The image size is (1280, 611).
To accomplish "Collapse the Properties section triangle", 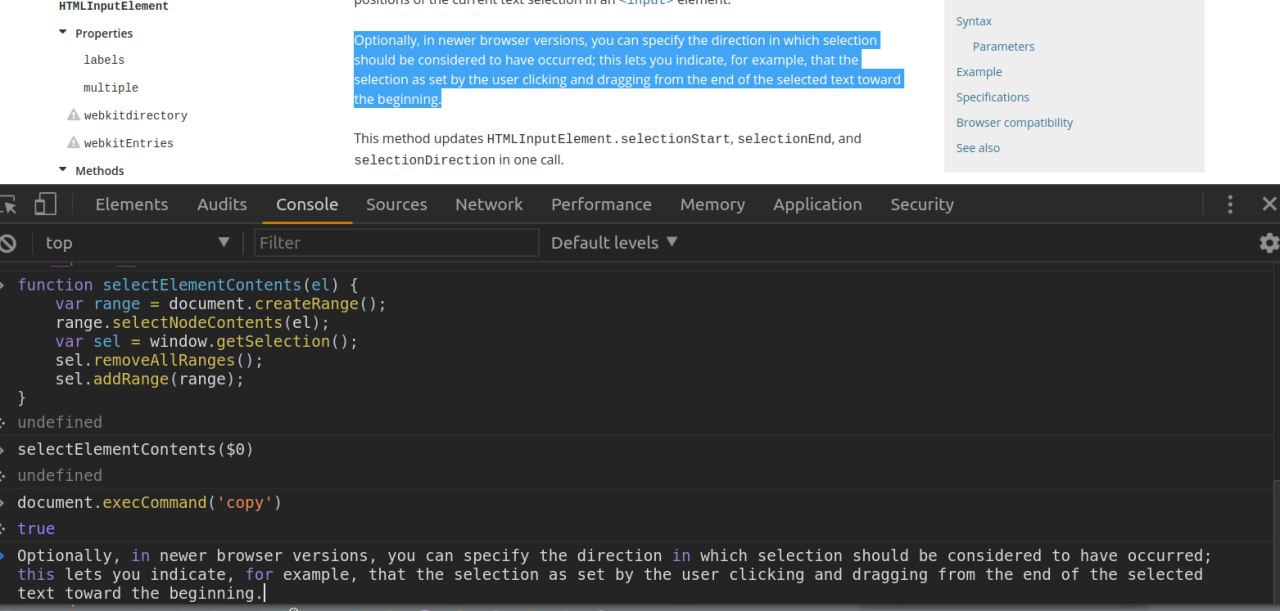I will click(x=63, y=33).
